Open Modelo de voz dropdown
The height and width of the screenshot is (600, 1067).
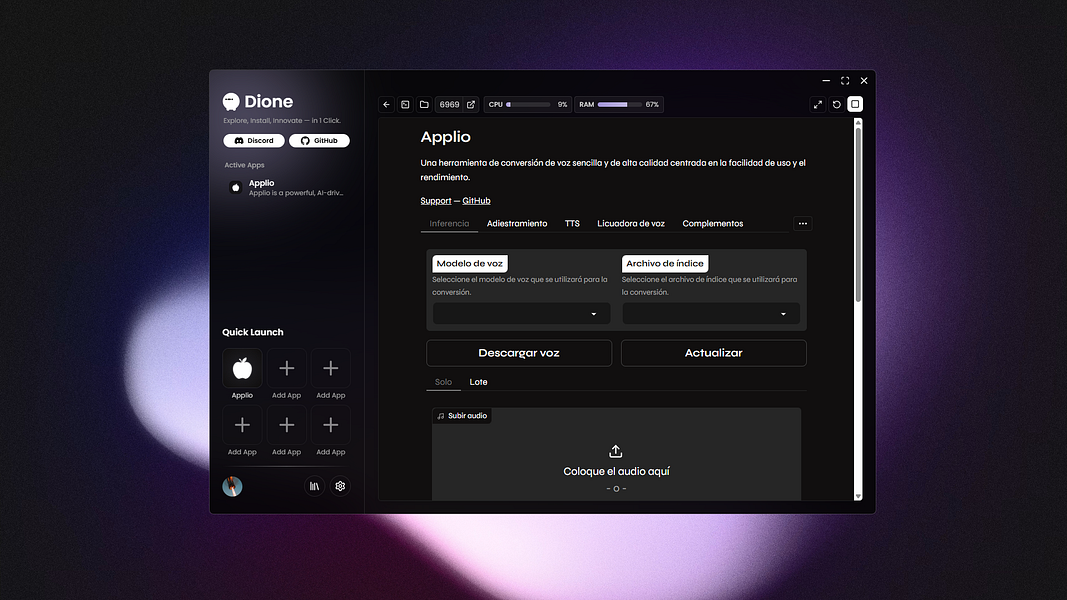[521, 314]
